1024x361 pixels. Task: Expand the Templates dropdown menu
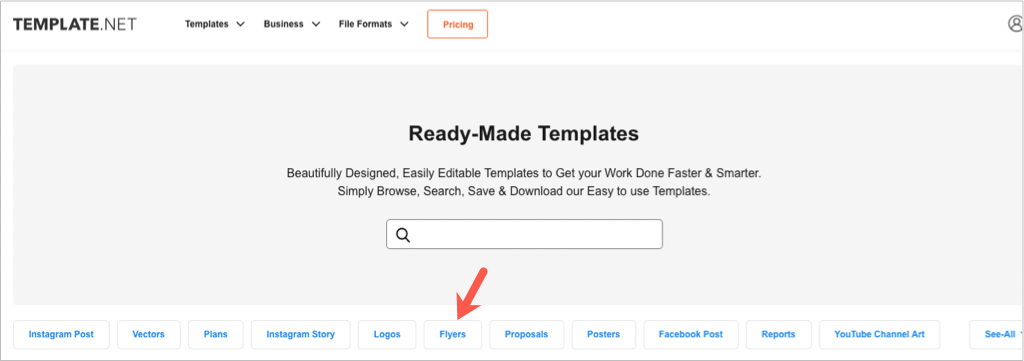coord(215,24)
